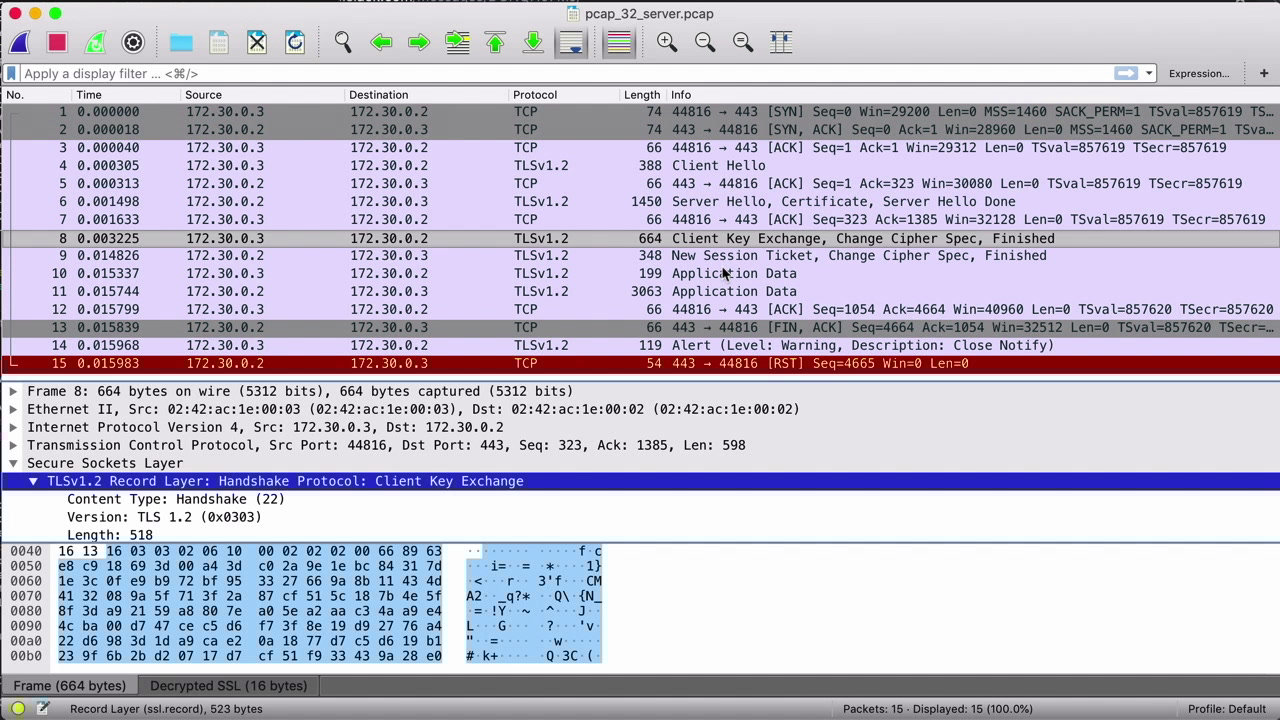Open the recent filters dropdown arrow
Viewport: 1280px width, 720px height.
pos(1149,73)
